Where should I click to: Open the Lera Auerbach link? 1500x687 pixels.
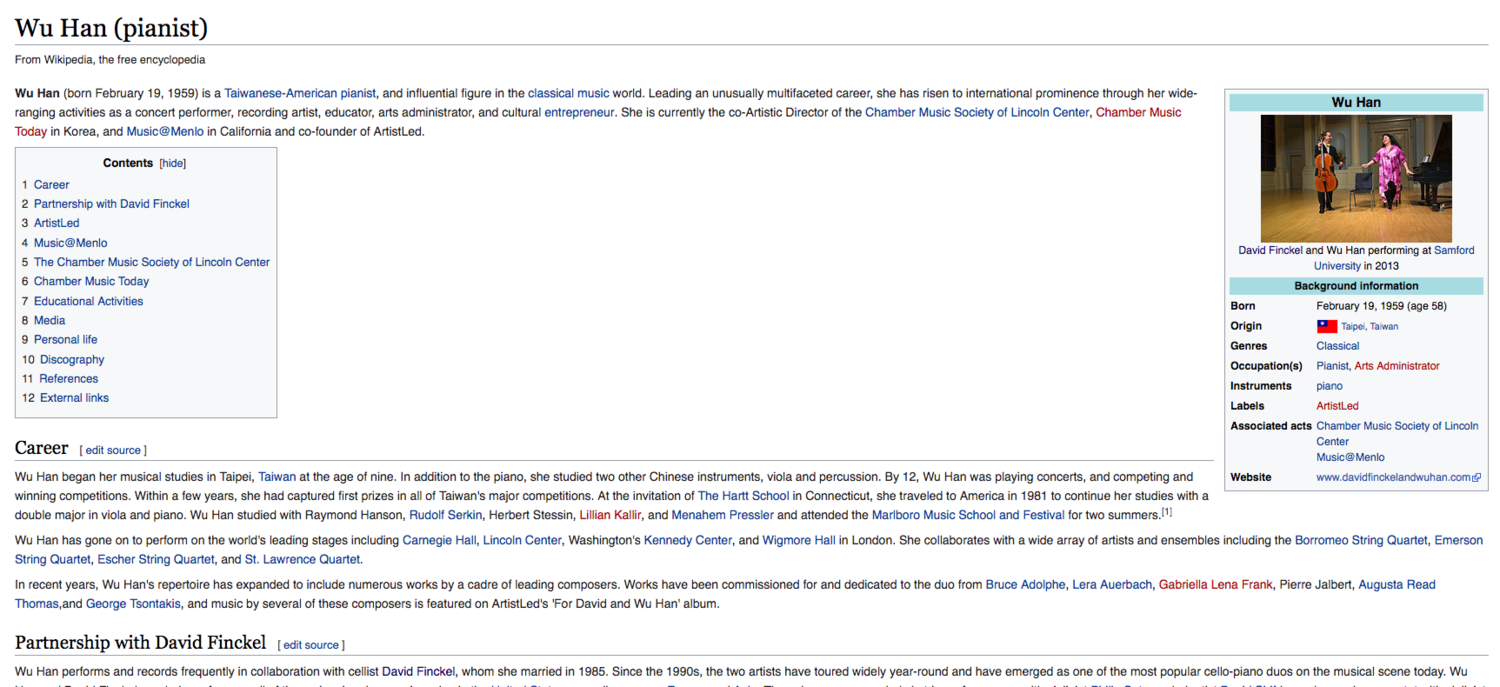point(1112,585)
